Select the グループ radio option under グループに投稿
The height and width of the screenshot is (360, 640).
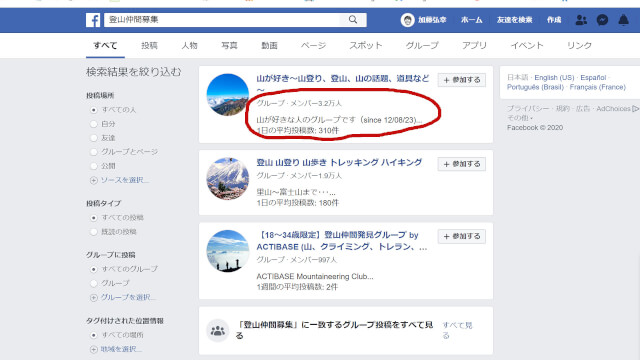click(93, 283)
